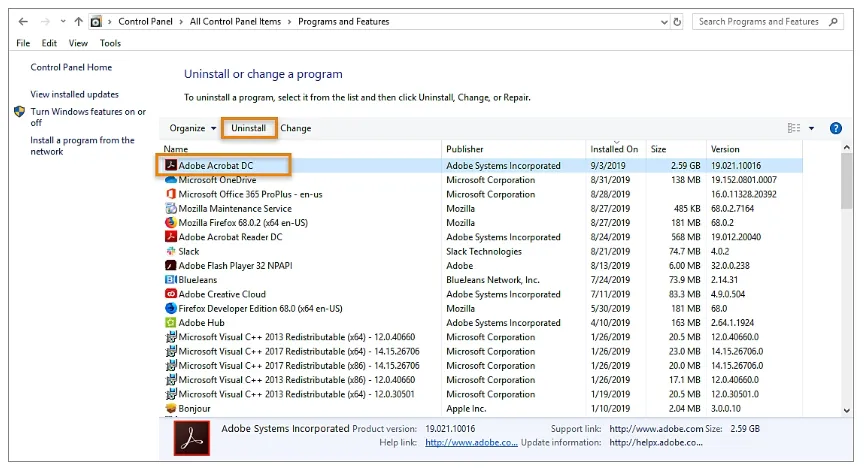Viewport: 867px width, 468px height.
Task: Sort by the Publisher column header
Action: tap(464, 149)
